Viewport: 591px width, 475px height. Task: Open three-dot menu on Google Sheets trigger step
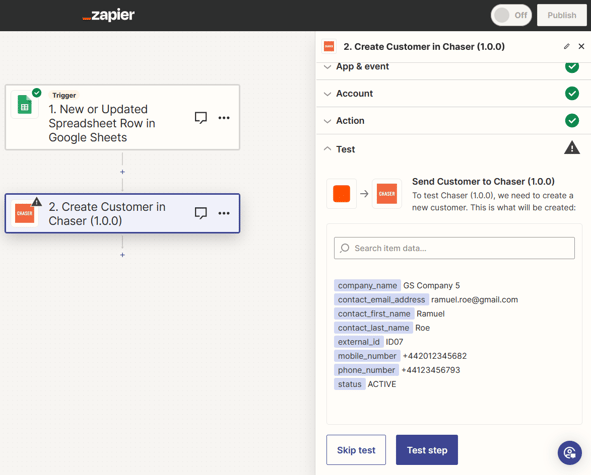click(224, 118)
